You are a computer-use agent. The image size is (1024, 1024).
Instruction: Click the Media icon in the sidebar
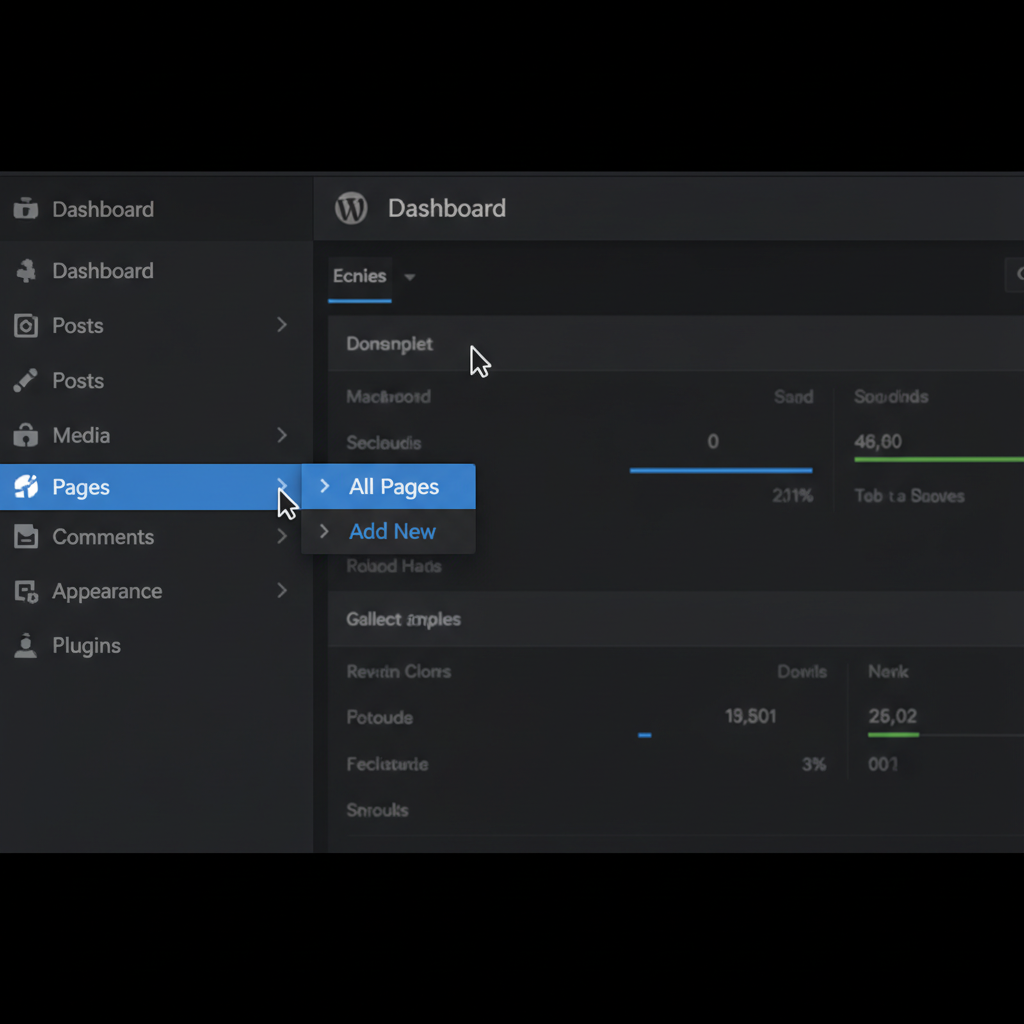tap(26, 436)
